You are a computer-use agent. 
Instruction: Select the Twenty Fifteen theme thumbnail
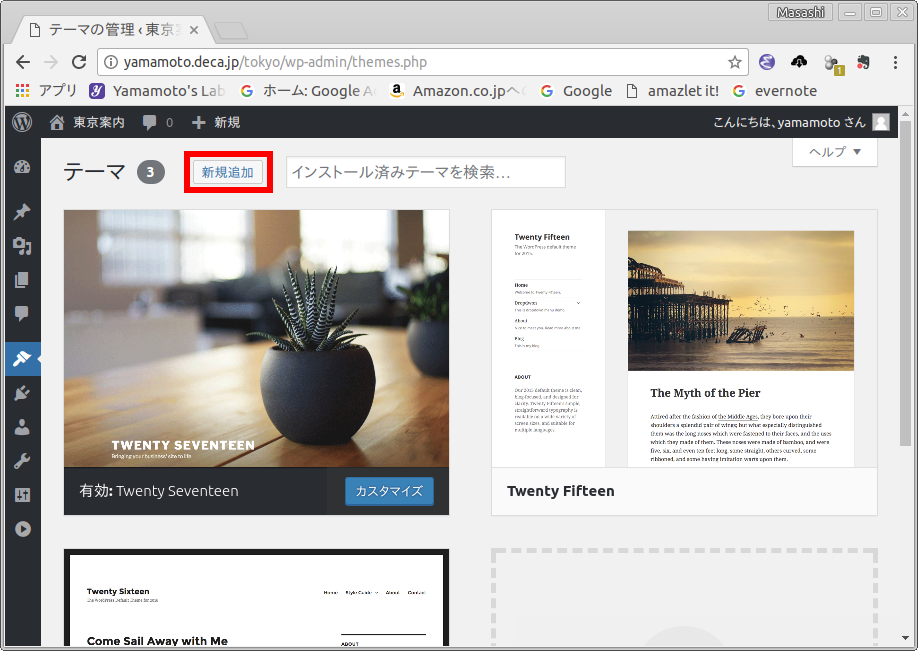[x=684, y=337]
